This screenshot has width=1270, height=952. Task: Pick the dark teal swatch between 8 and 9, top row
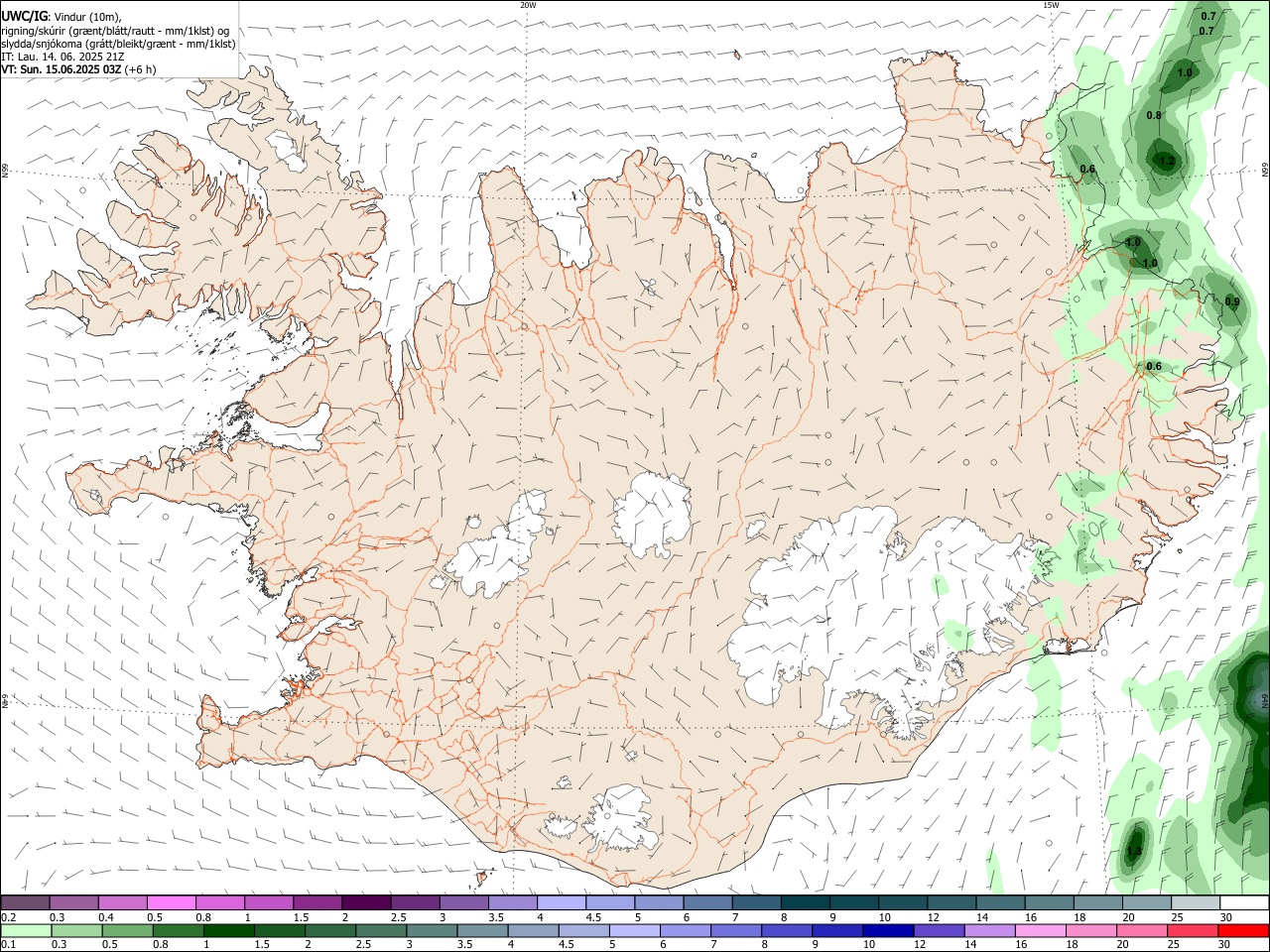[804, 903]
